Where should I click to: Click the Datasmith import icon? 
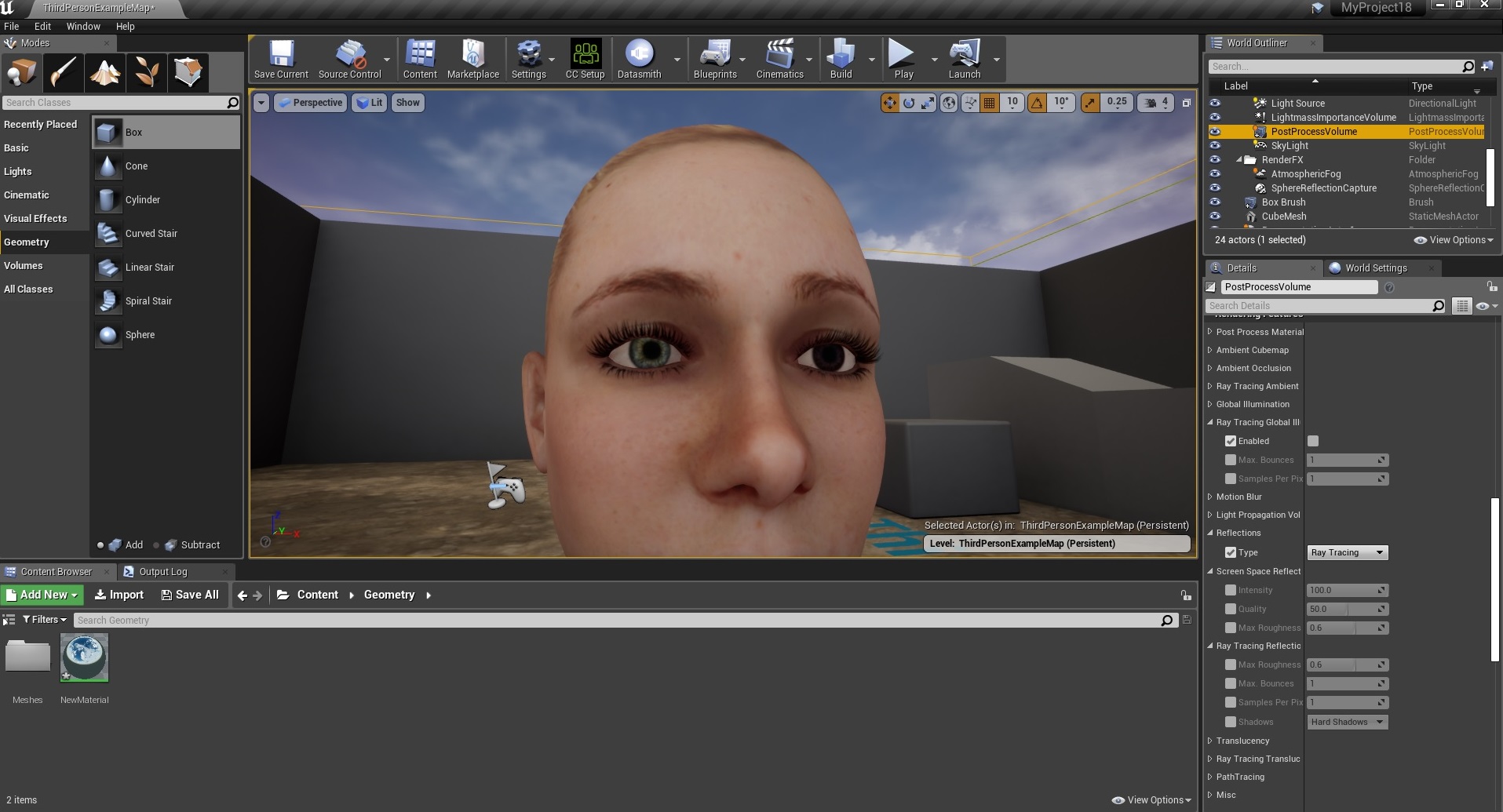pyautogui.click(x=639, y=59)
